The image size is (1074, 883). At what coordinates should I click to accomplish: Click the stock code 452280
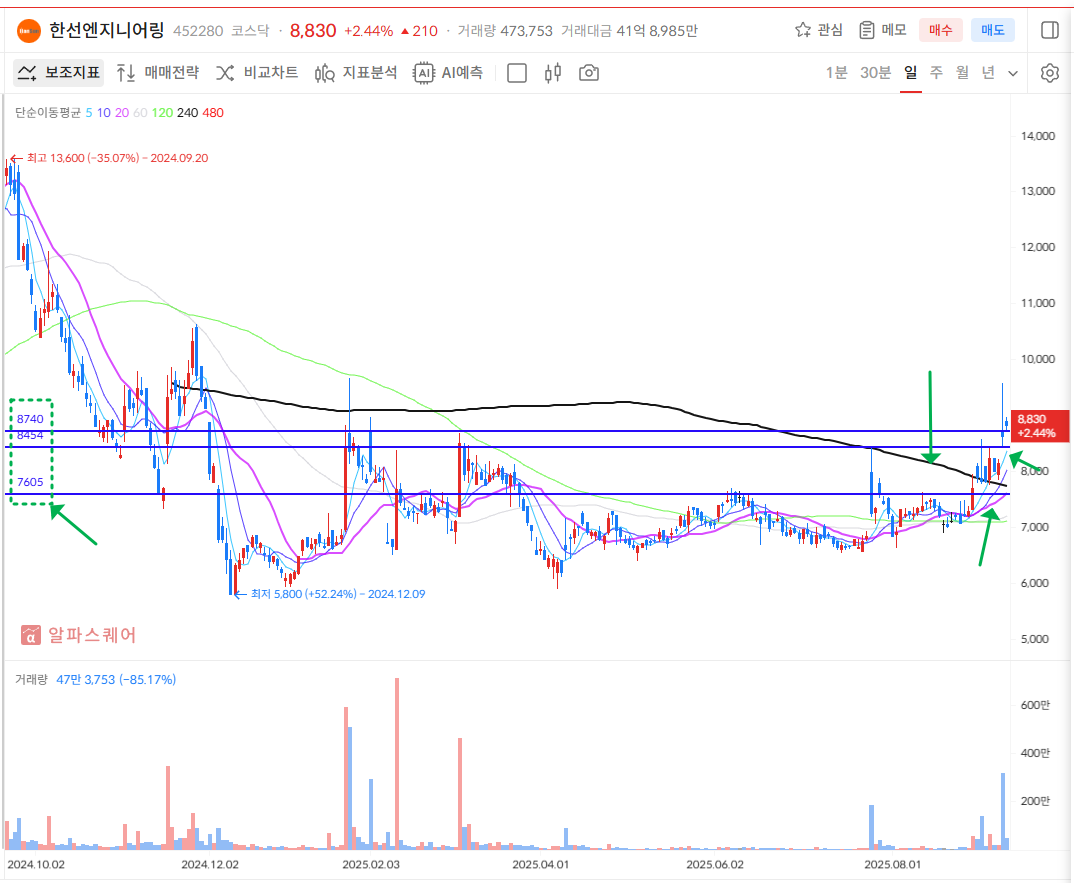point(198,31)
